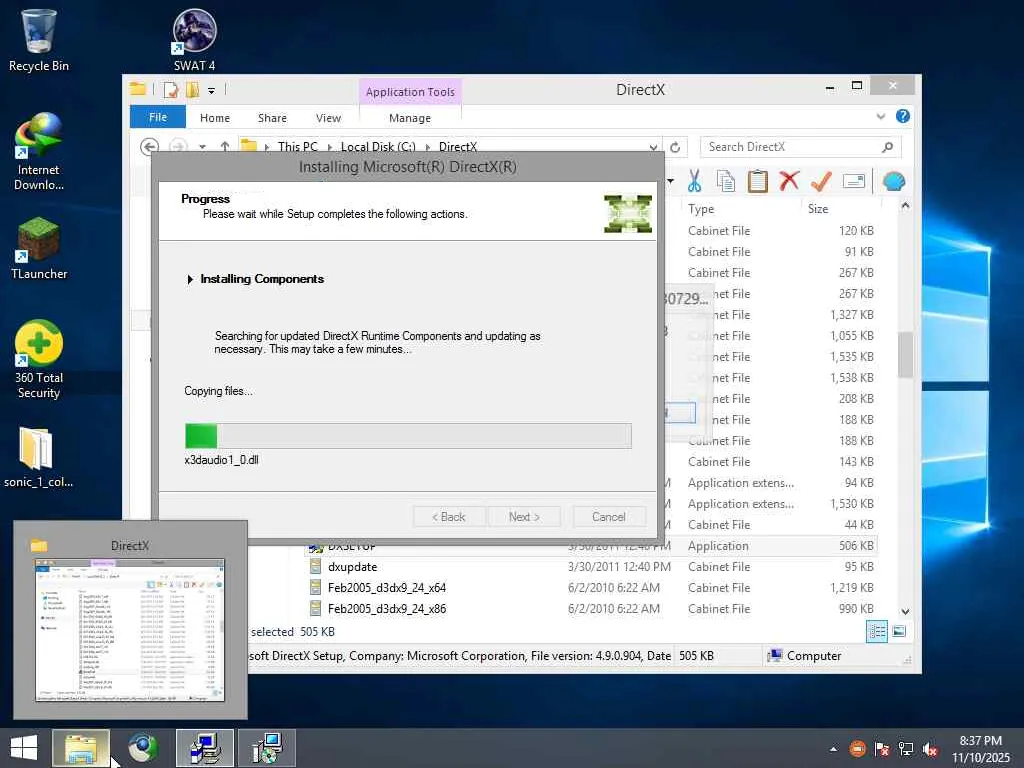Click the Cut scissors icon in toolbar
The image size is (1024, 768).
[694, 181]
